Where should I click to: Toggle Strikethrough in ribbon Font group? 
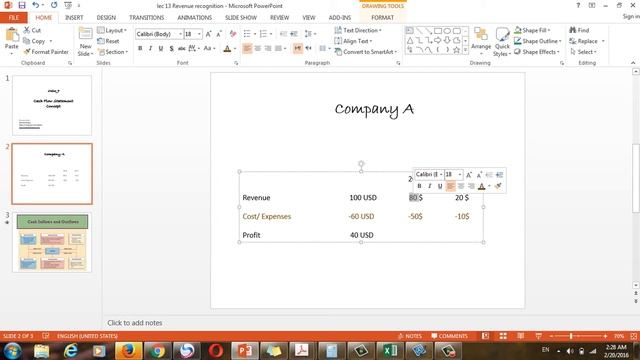tap(182, 49)
